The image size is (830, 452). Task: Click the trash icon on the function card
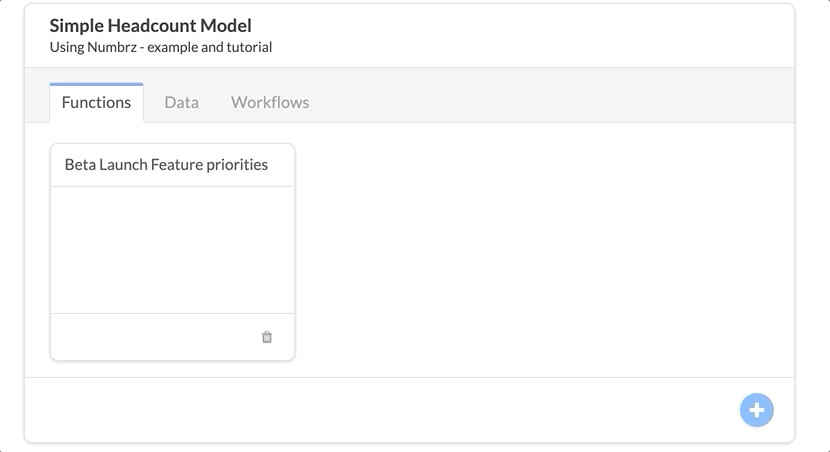(x=267, y=337)
